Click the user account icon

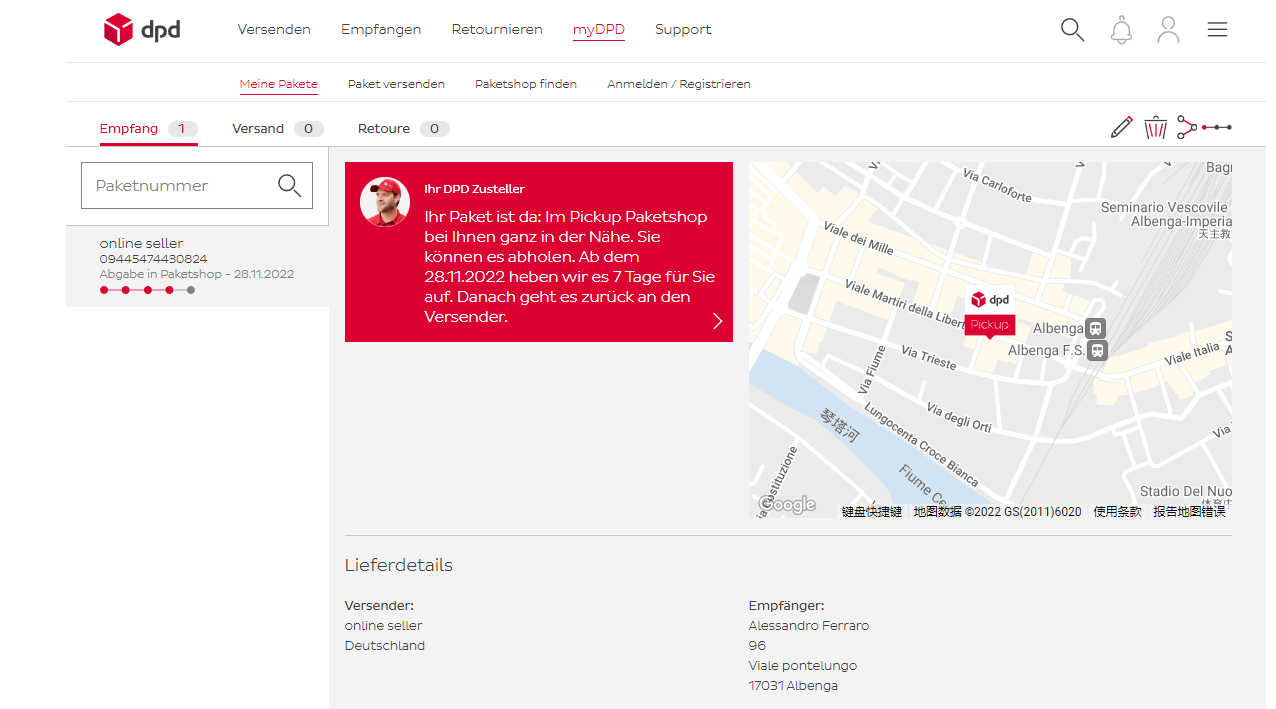coord(1168,30)
